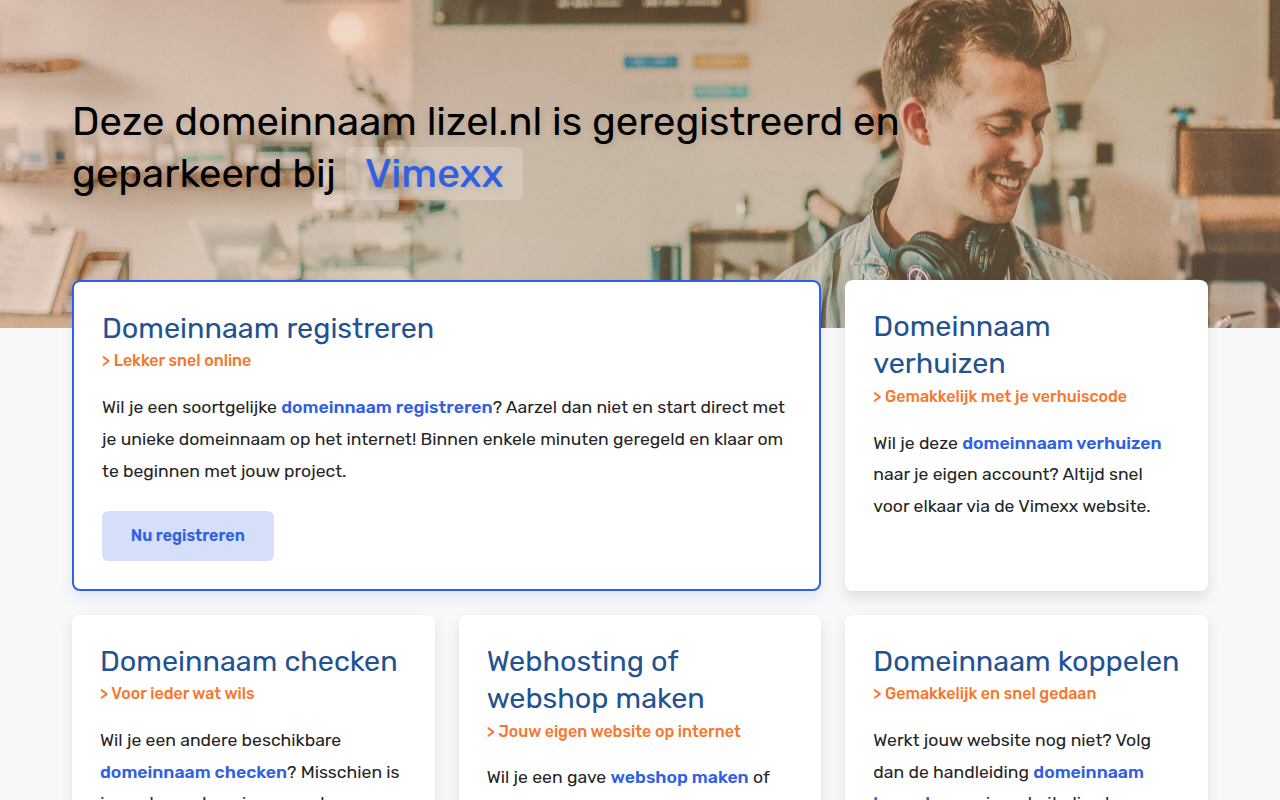This screenshot has height=800, width=1280.
Task: Click '> Gemakkelijk en snel gedaan' subtitle
Action: point(985,693)
